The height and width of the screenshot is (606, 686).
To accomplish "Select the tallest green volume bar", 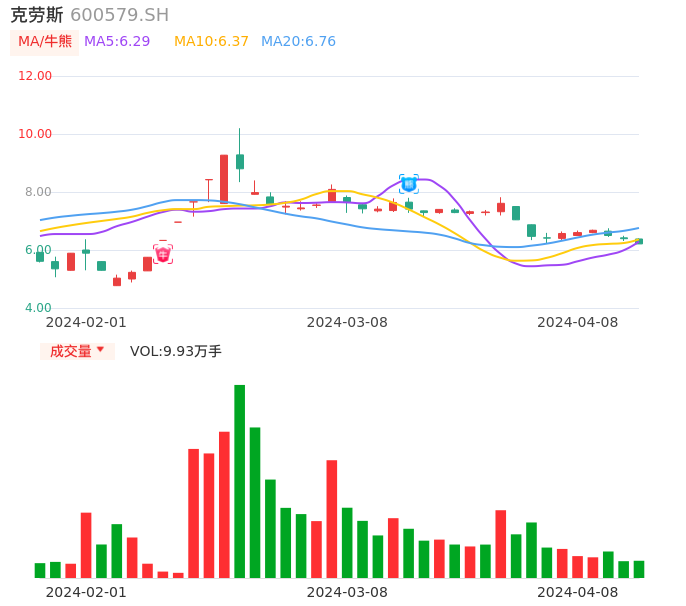I will 240,481.
